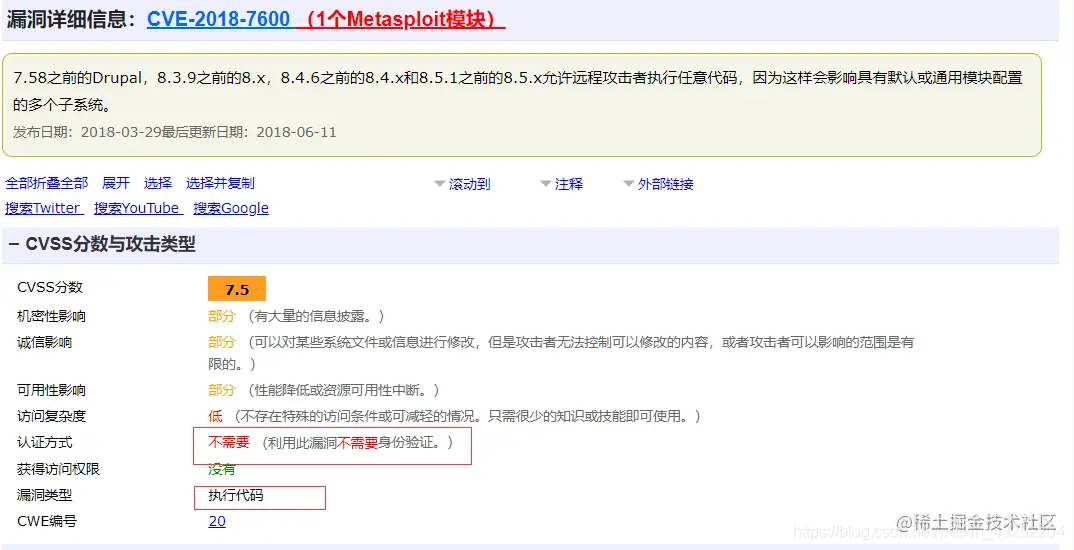1074x550 pixels.
Task: Click the 没有 access gained value
Action: point(222,469)
